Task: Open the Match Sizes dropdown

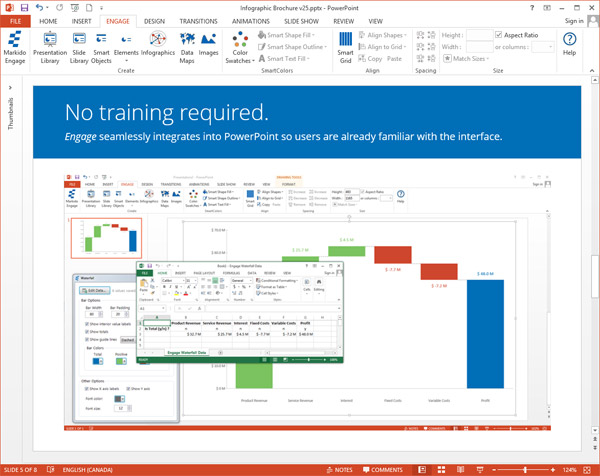Action: click(x=466, y=59)
